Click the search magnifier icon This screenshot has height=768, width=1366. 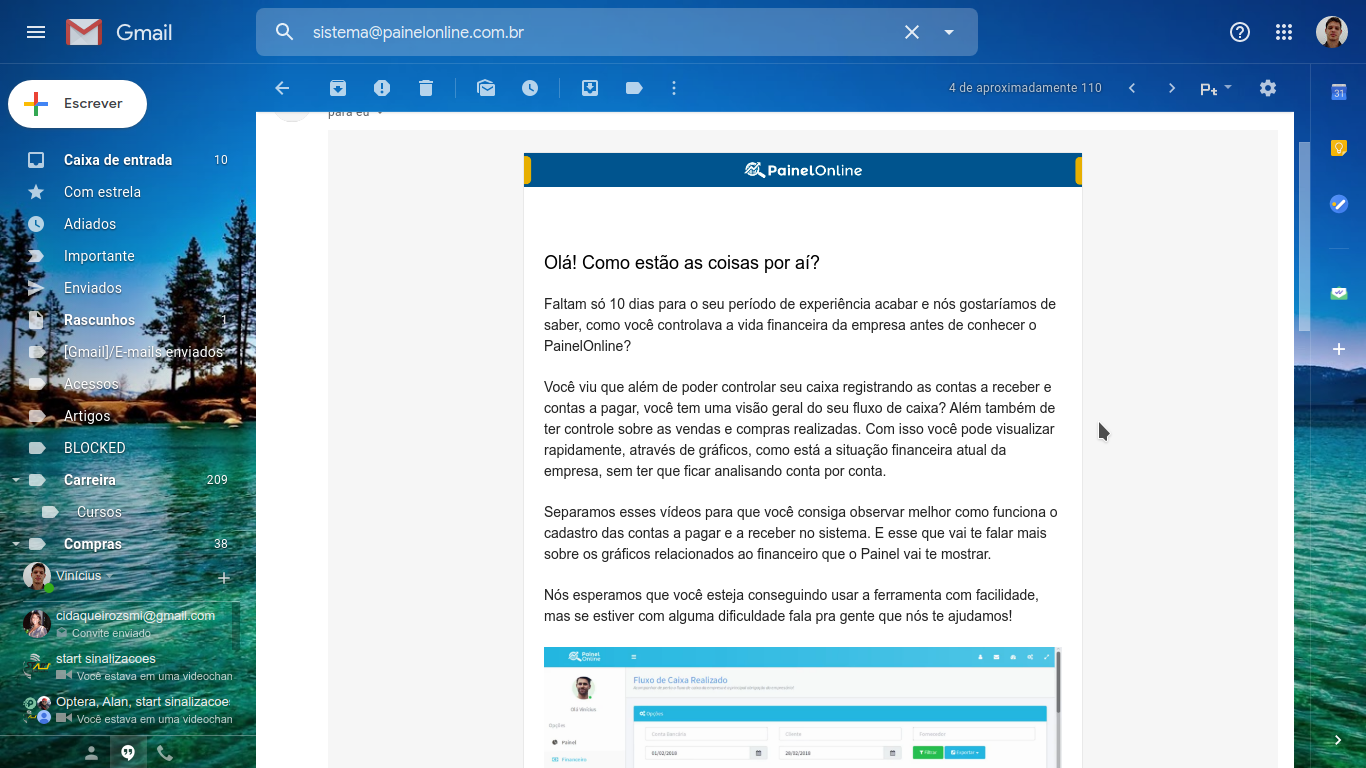click(x=285, y=32)
